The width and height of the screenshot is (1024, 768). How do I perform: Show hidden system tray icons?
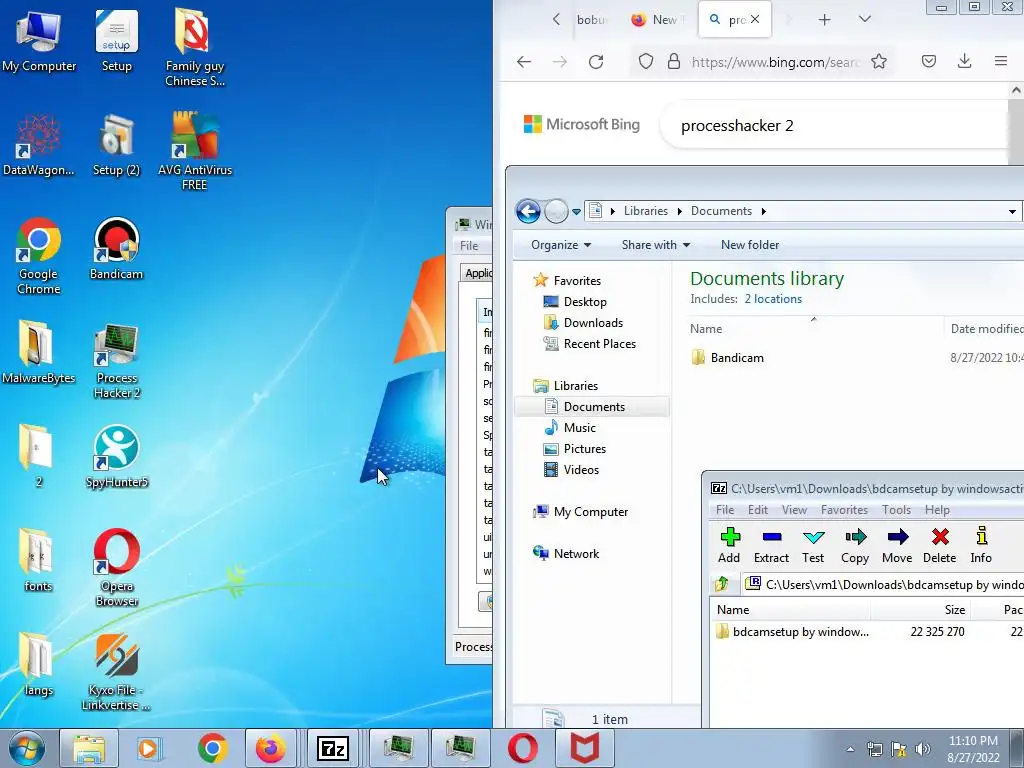click(x=850, y=749)
